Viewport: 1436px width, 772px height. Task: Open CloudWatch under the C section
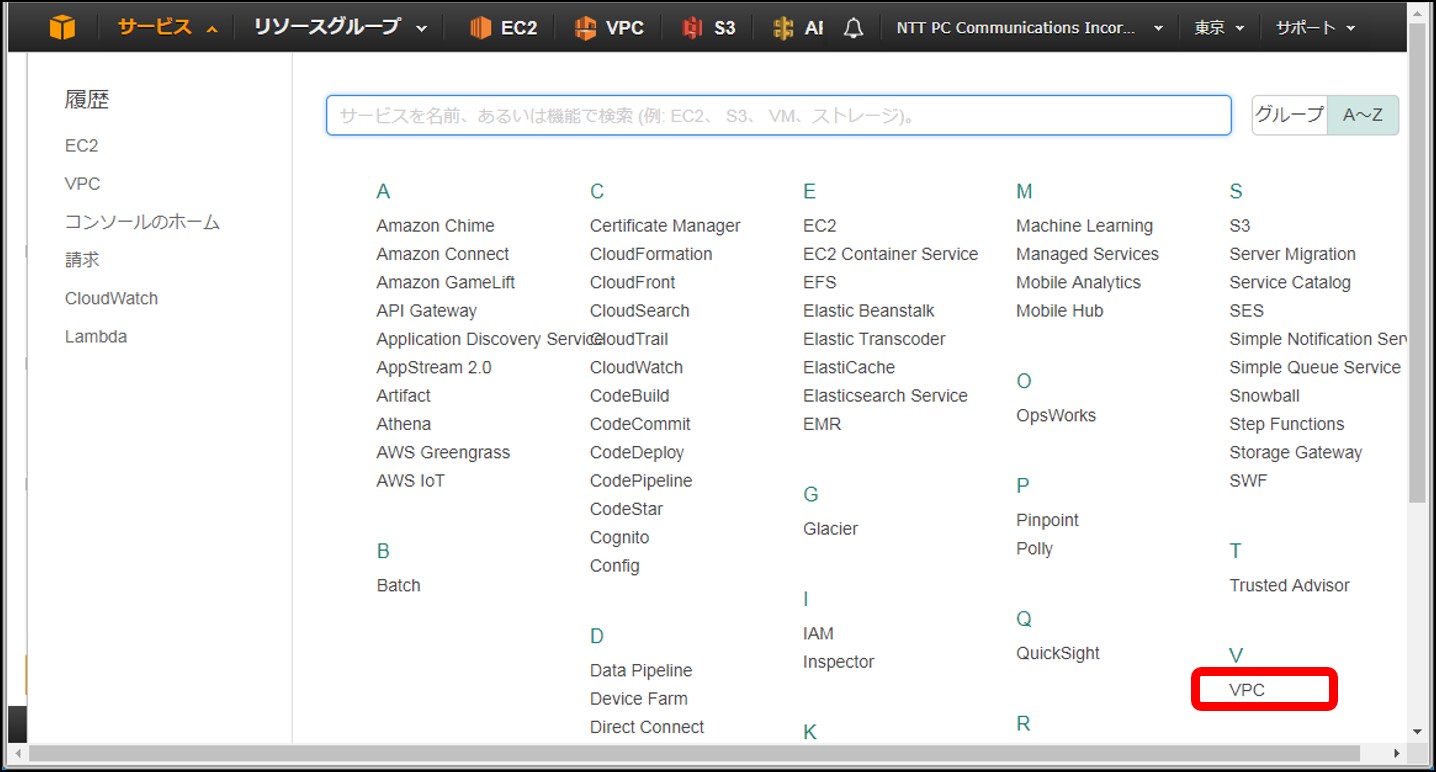[636, 367]
